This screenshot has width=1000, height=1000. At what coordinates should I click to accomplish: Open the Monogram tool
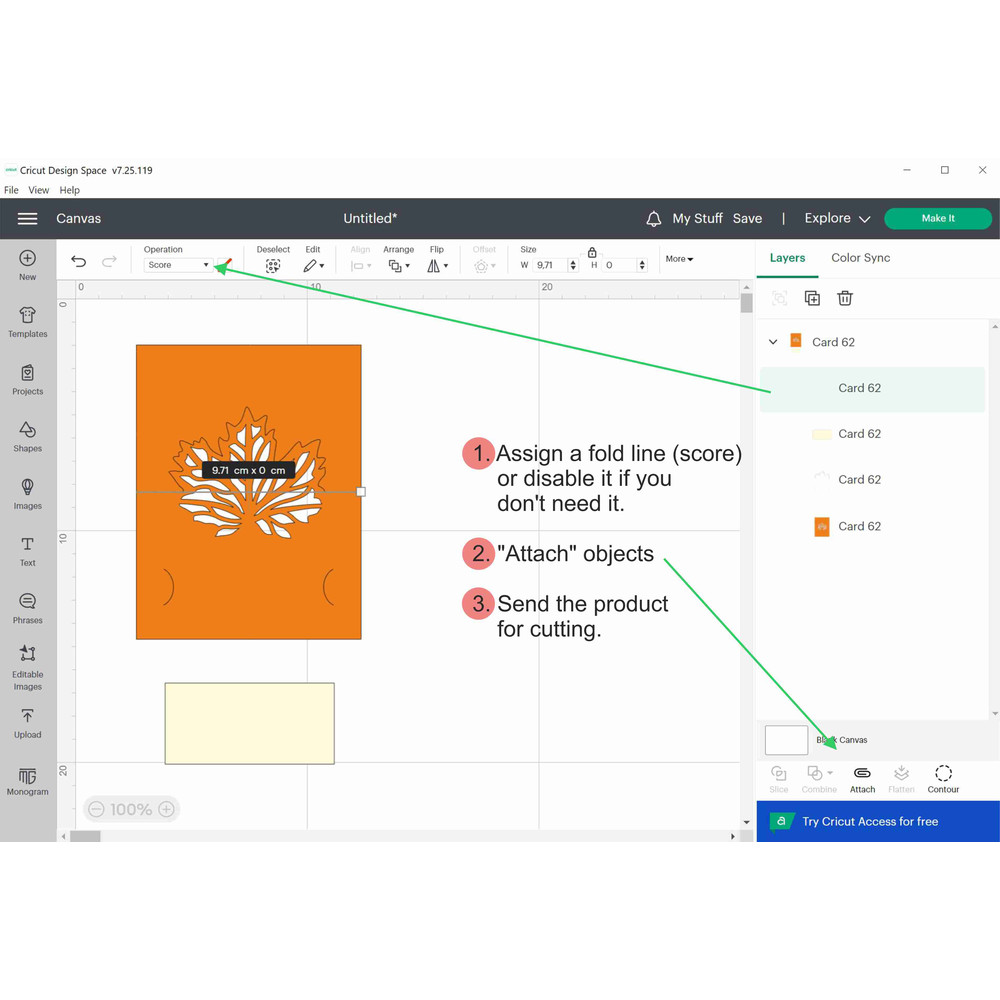tap(28, 780)
